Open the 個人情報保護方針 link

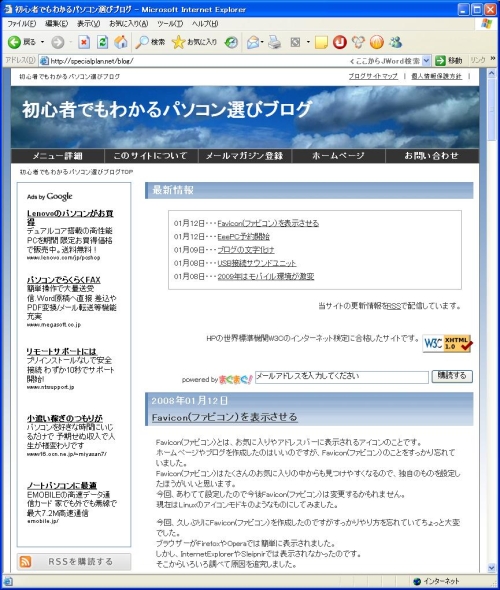pos(436,76)
